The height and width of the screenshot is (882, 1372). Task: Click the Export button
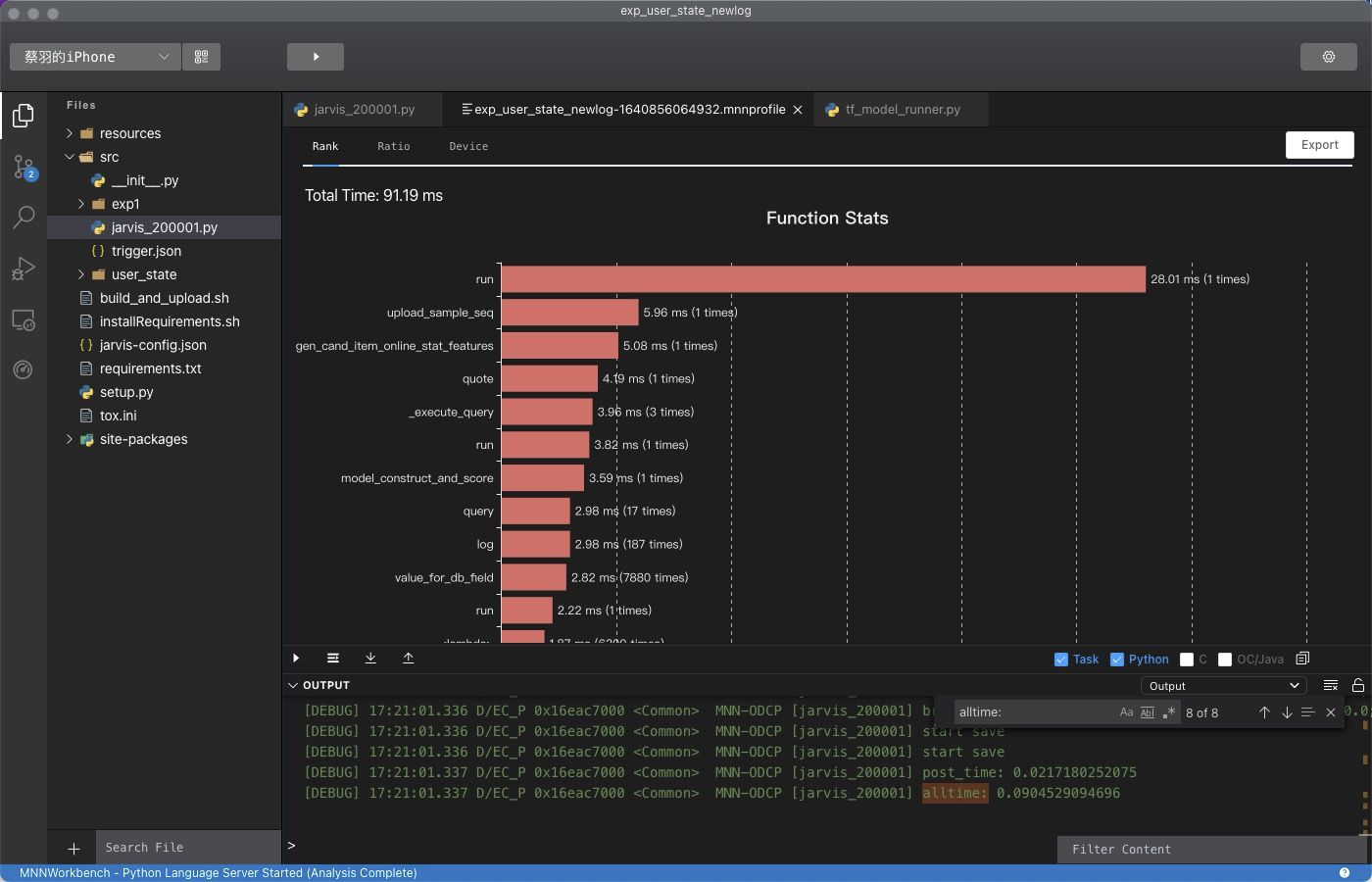[x=1319, y=145]
